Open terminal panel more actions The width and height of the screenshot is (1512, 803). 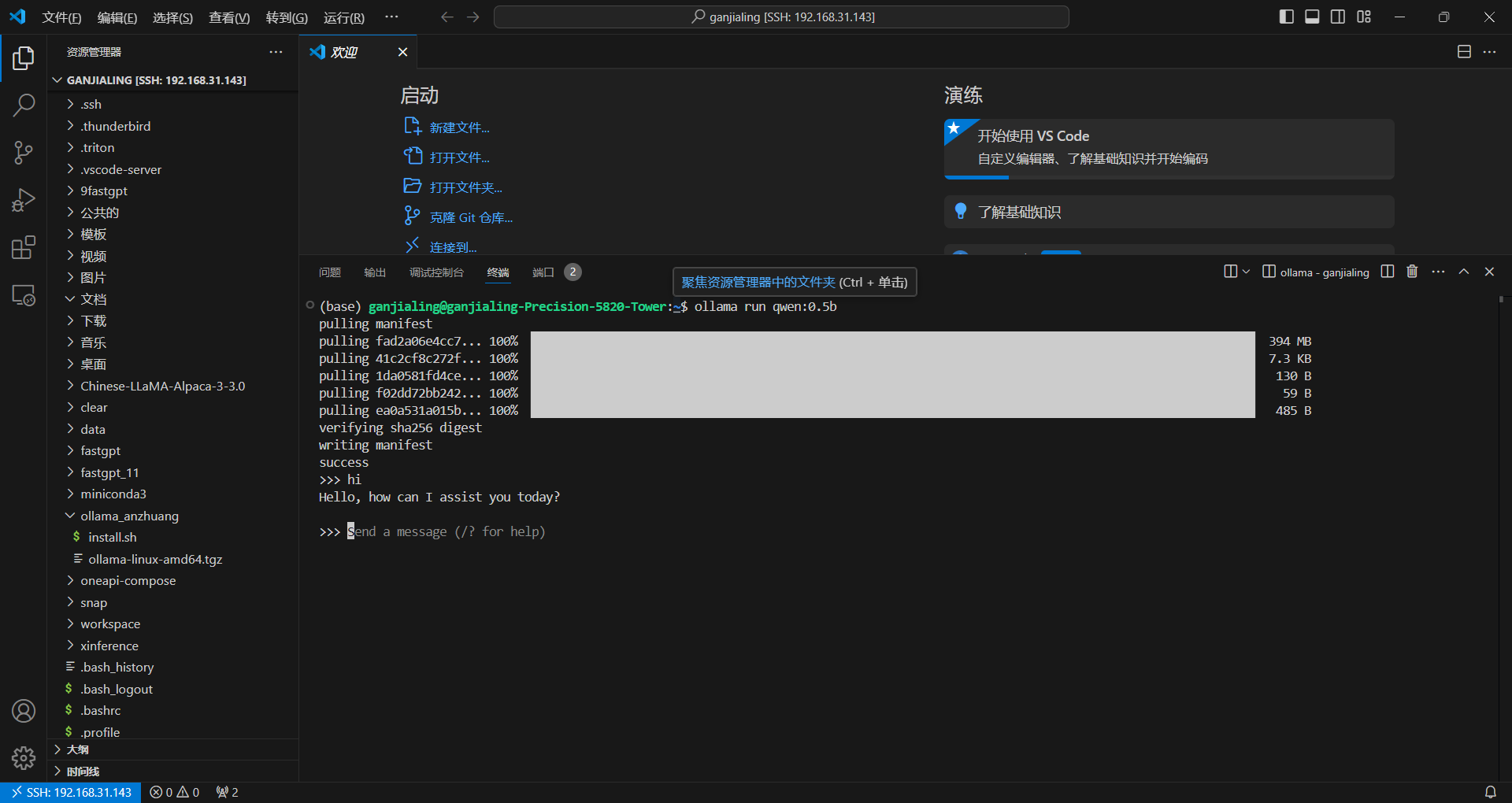[1438, 272]
